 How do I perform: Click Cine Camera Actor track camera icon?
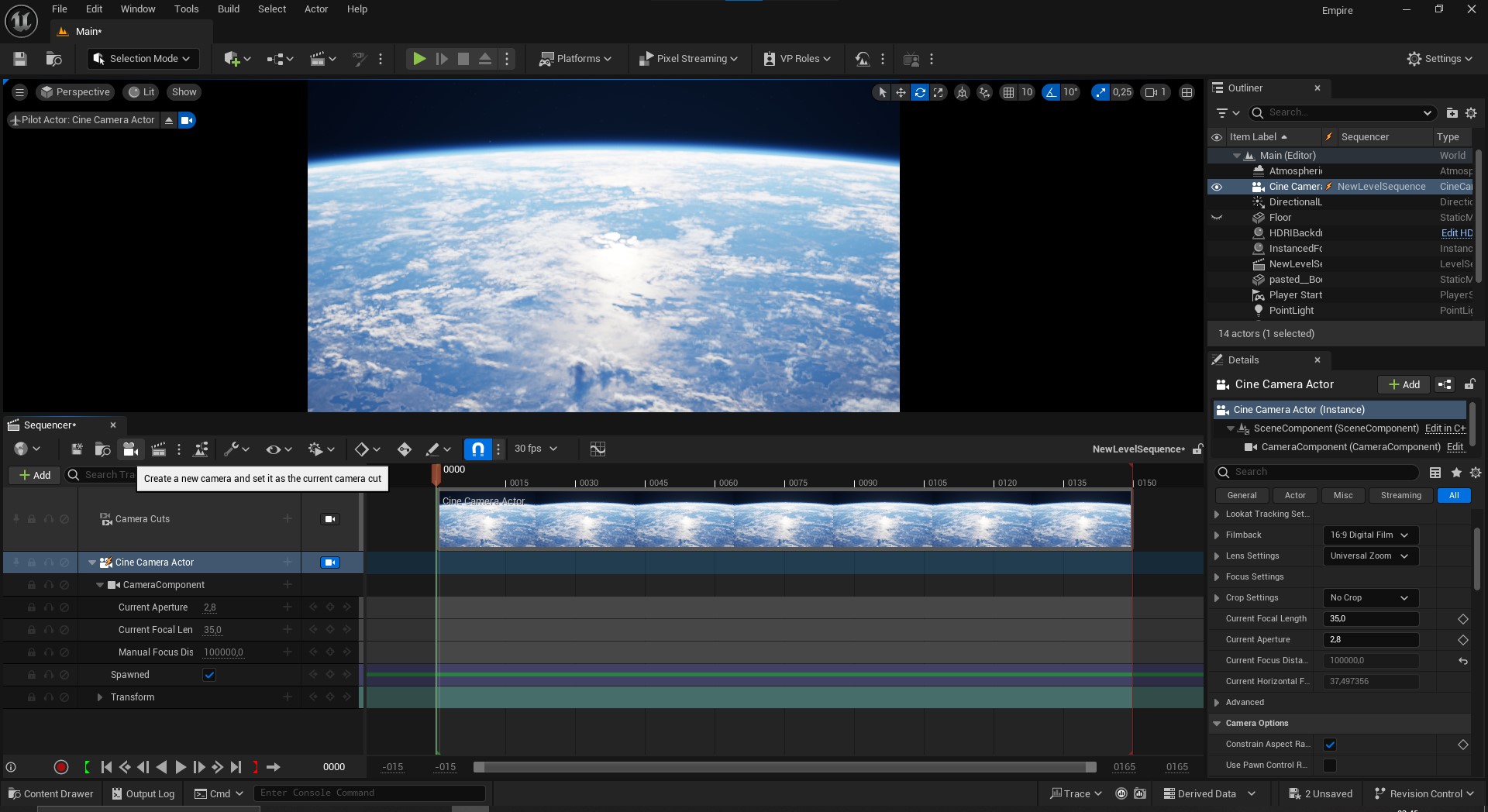(330, 563)
